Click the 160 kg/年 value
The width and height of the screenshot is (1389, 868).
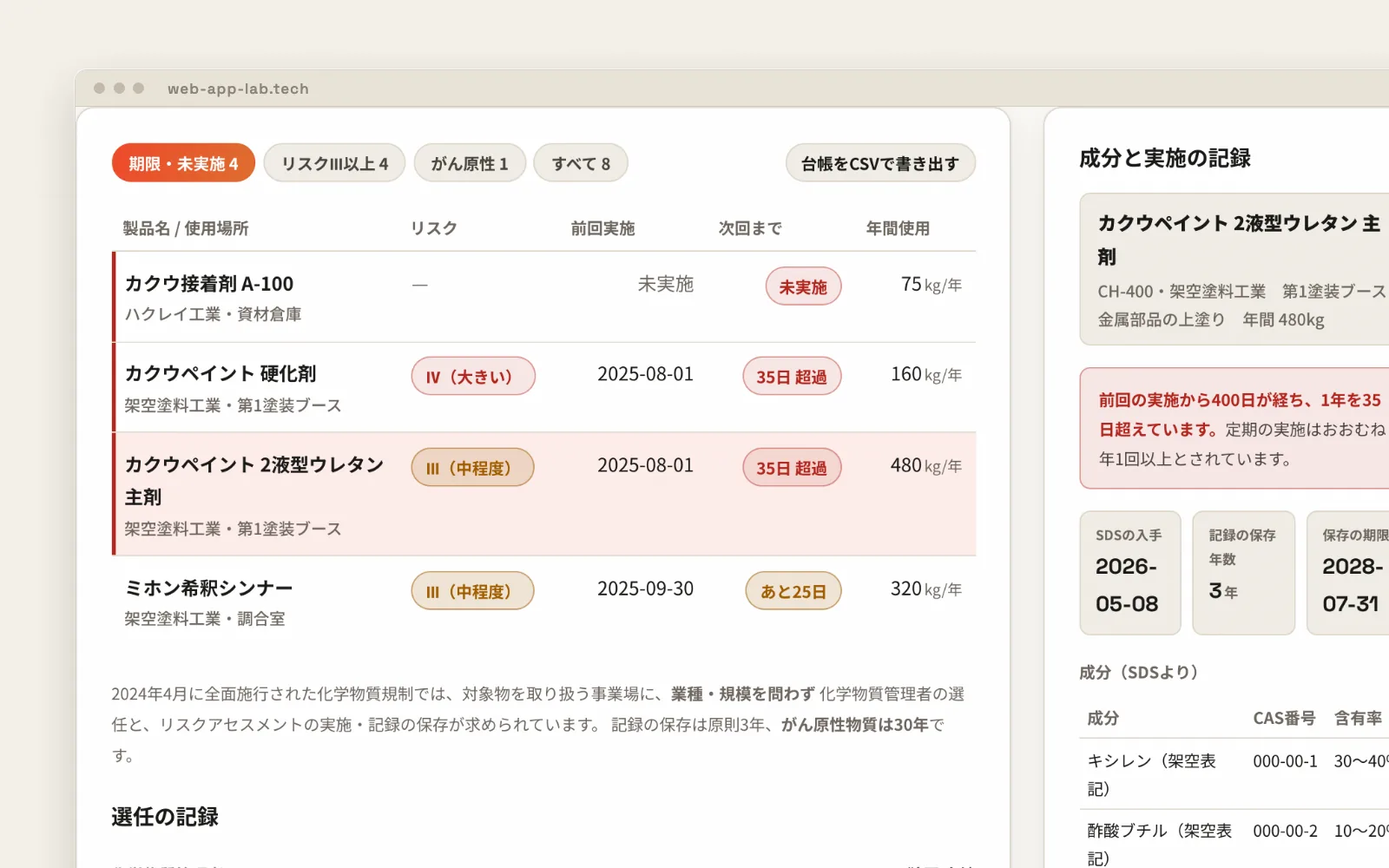tap(926, 375)
